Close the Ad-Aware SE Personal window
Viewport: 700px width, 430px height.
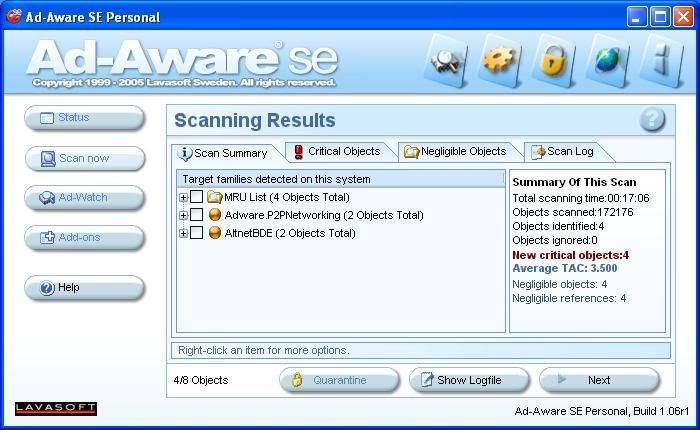[x=683, y=17]
